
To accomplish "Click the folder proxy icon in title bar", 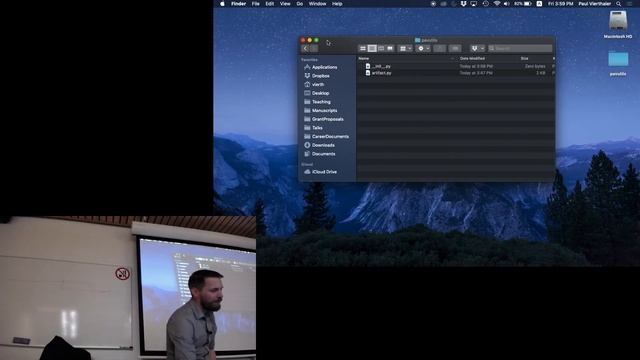I will 417,40.
